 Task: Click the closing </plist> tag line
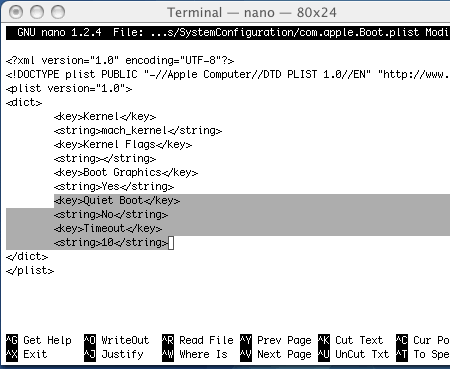tap(30, 270)
